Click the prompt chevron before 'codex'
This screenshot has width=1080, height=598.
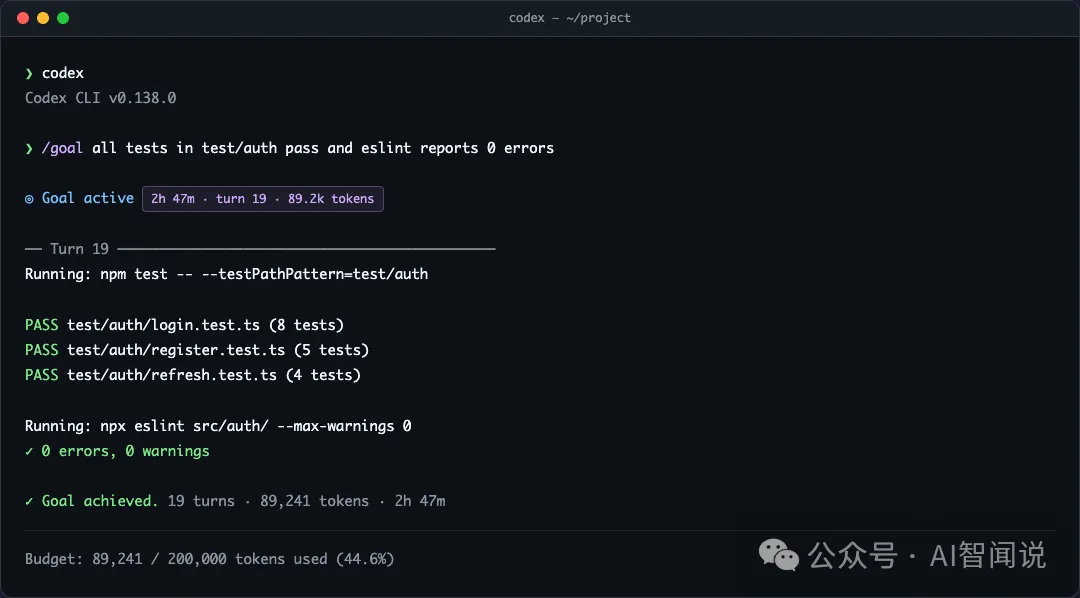(x=29, y=74)
